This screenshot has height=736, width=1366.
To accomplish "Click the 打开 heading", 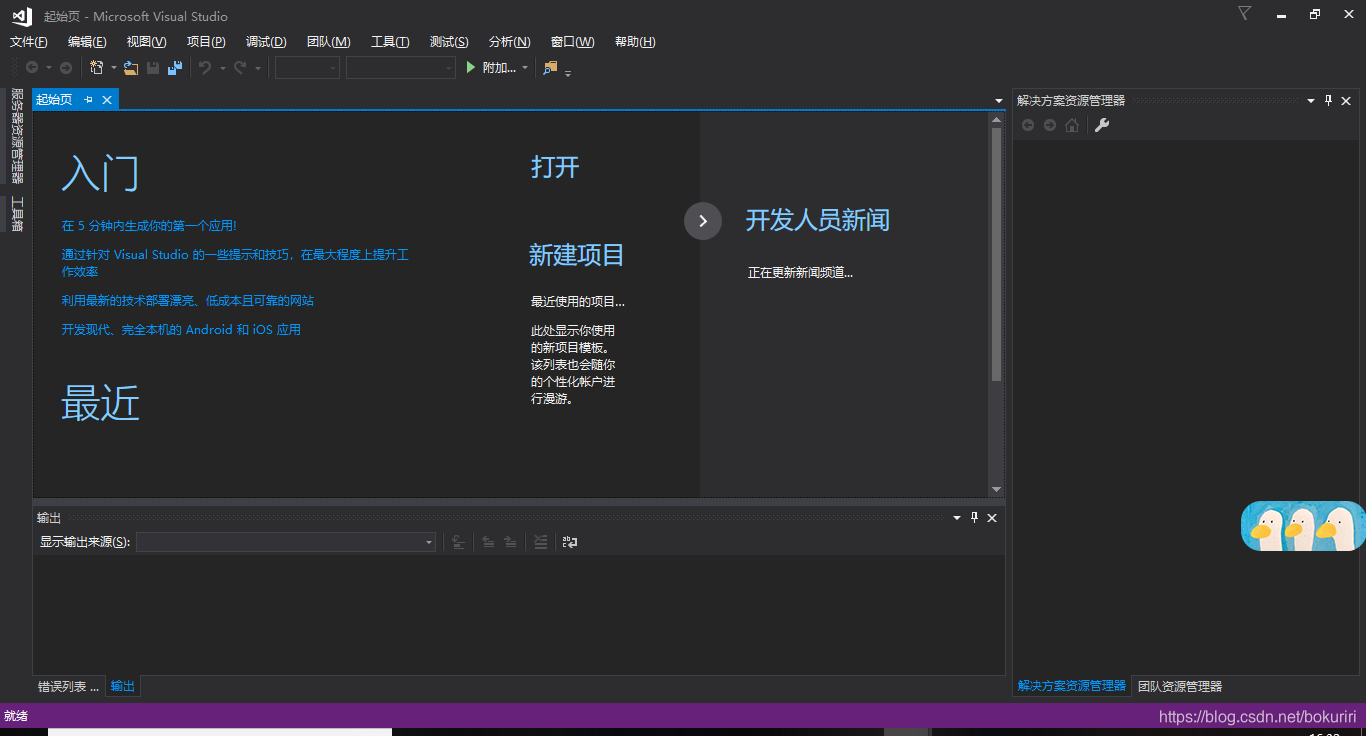I will pyautogui.click(x=555, y=167).
